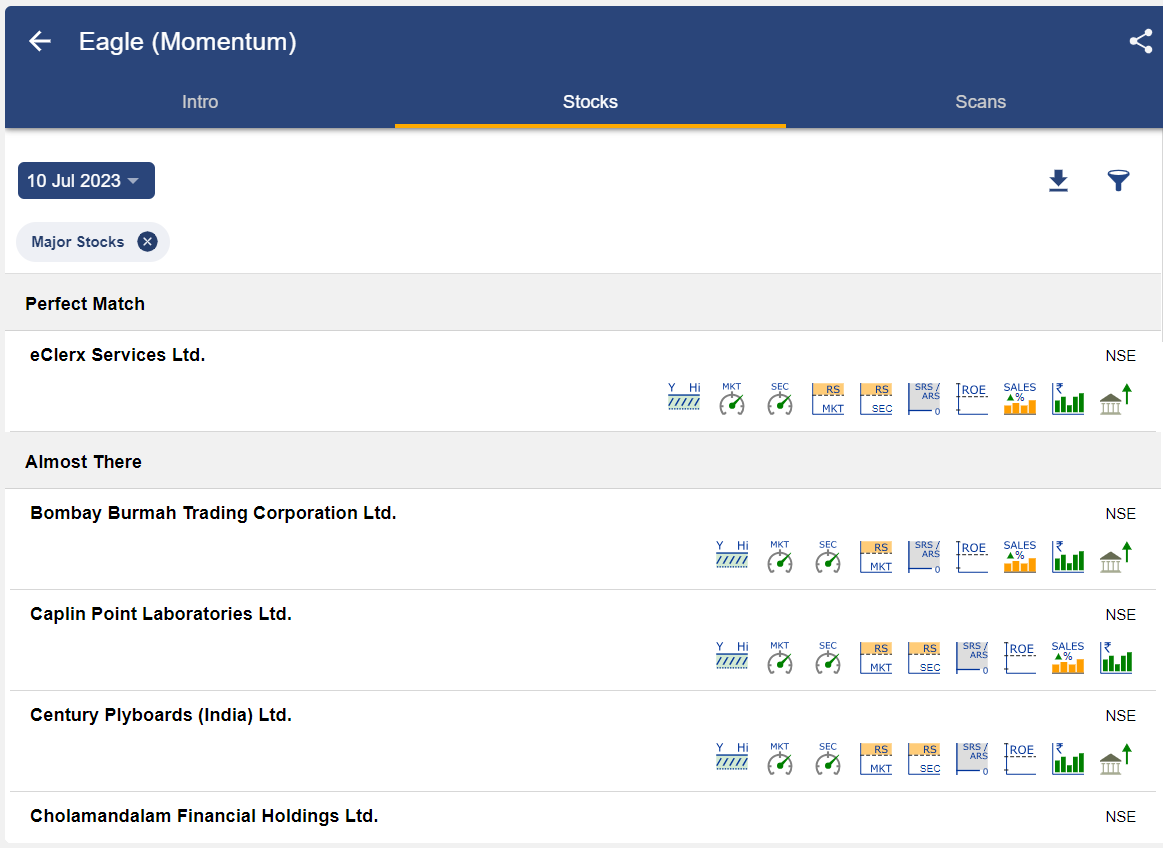Click eClerx institution holding up-arrow icon
Image resolution: width=1163 pixels, height=848 pixels.
1116,398
